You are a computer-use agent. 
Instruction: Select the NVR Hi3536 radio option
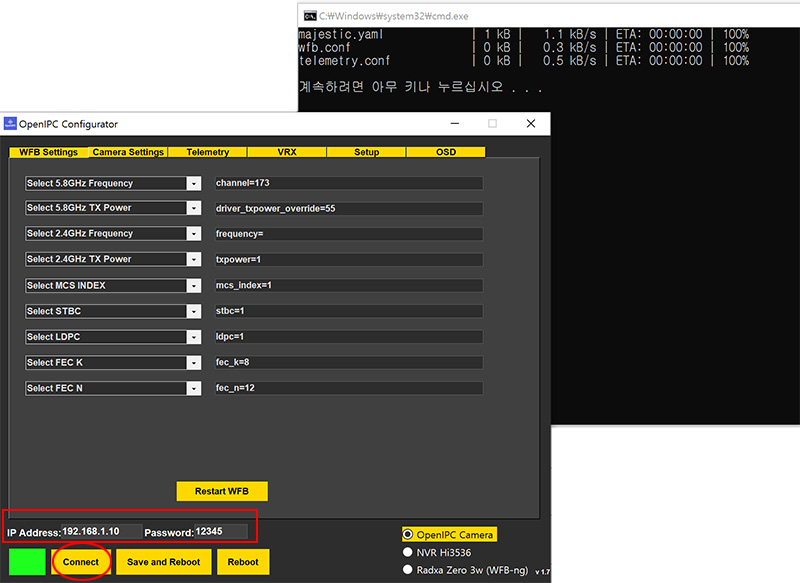408,552
